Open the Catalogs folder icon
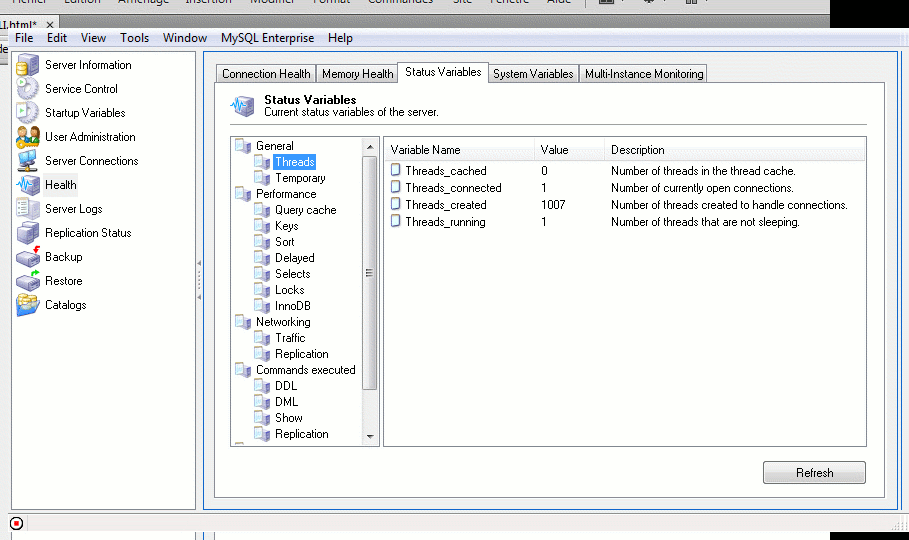The height and width of the screenshot is (540, 909). click(x=27, y=305)
